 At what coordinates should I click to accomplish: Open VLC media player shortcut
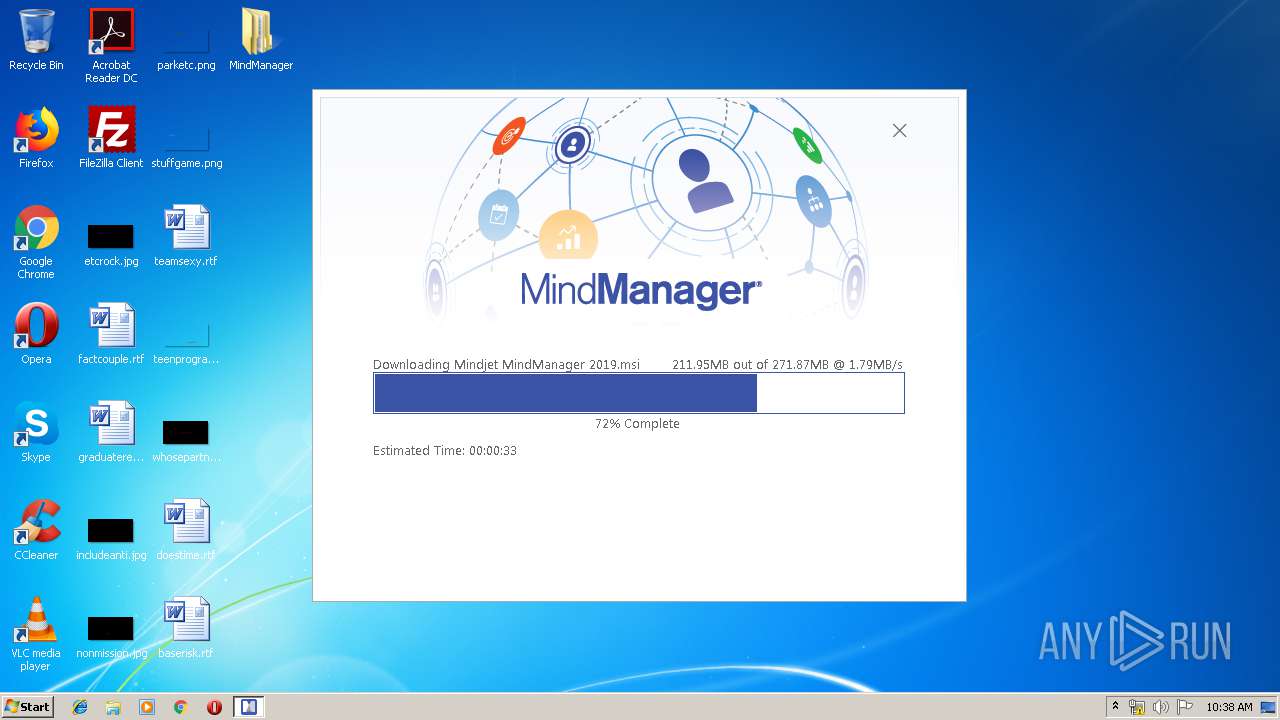click(36, 634)
